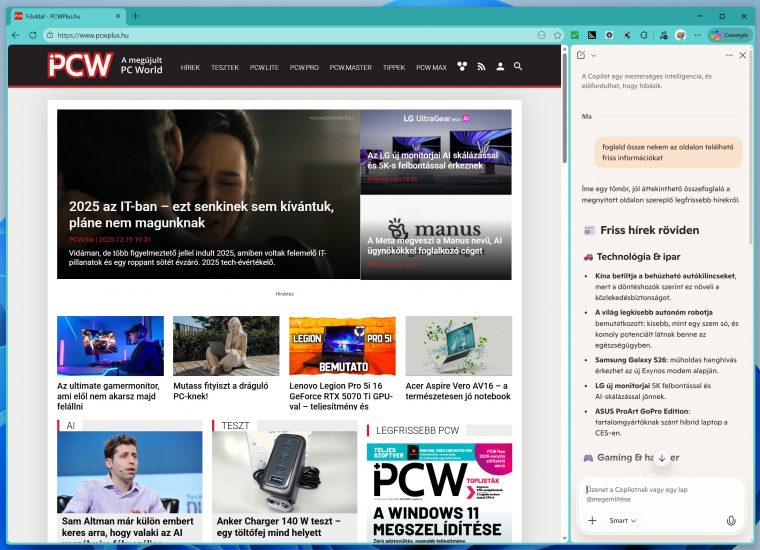Open the RSS feed icon in the site header
The width and height of the screenshot is (760, 550).
click(480, 67)
